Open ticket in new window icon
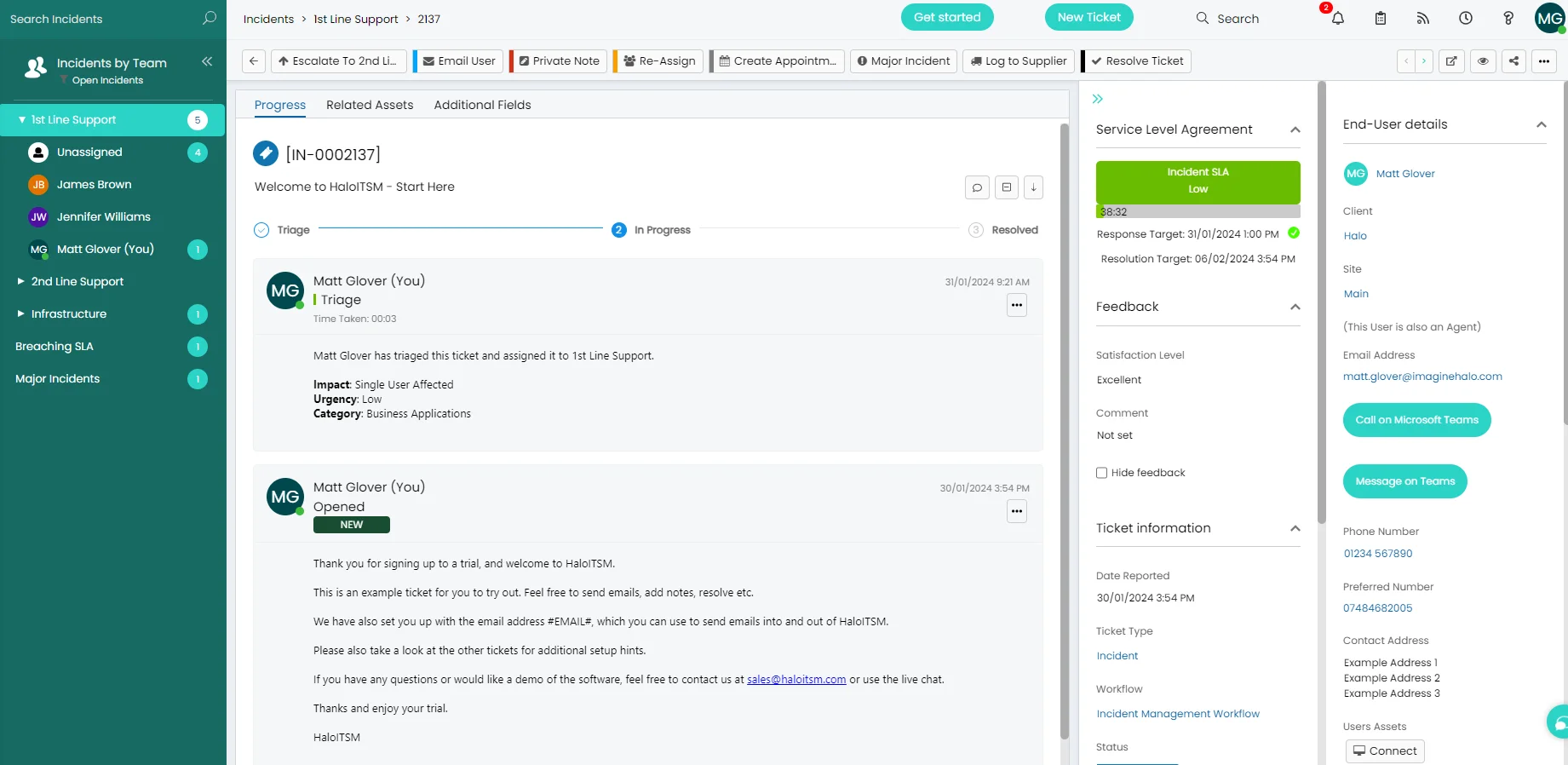This screenshot has height=765, width=1568. click(1451, 61)
